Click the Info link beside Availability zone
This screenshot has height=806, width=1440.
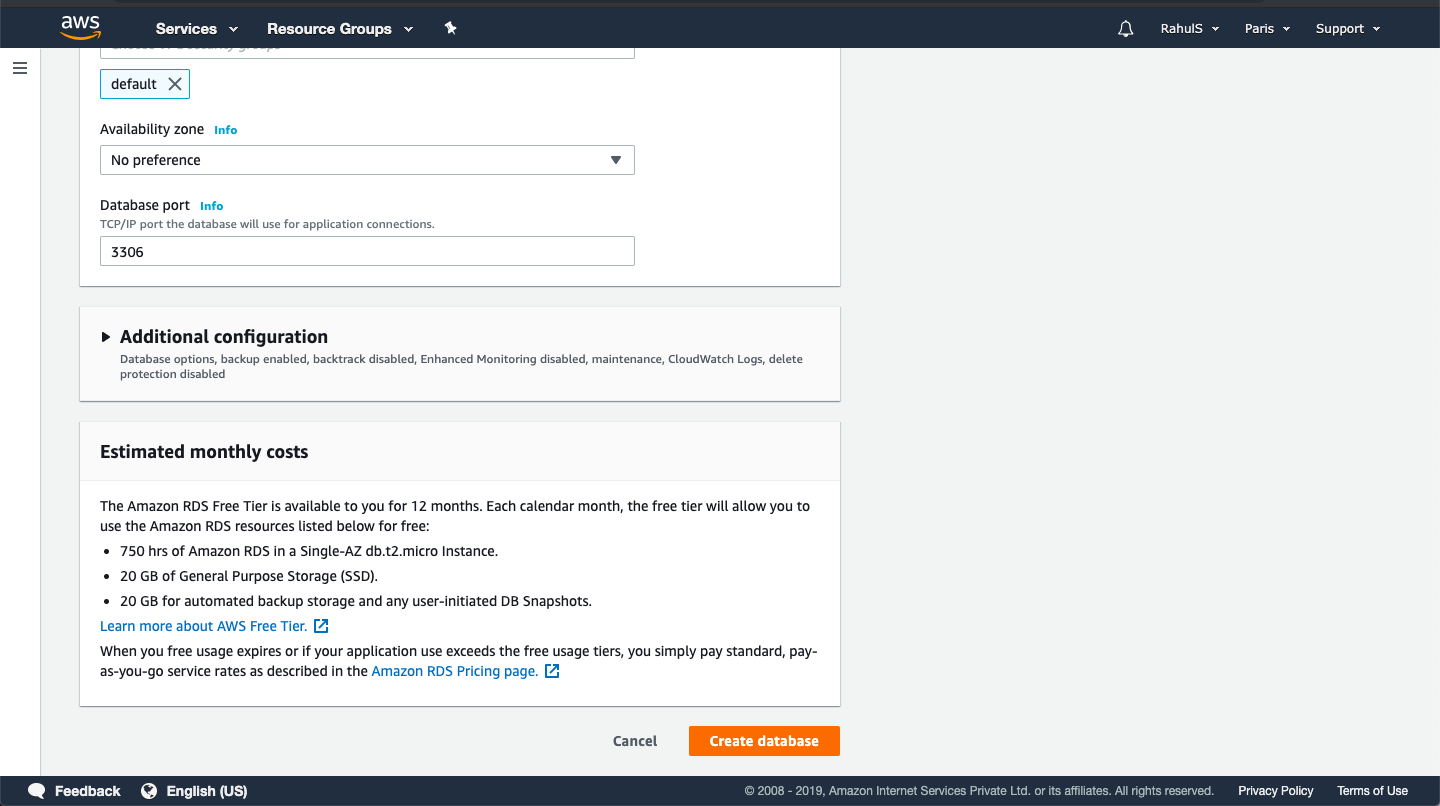[225, 129]
